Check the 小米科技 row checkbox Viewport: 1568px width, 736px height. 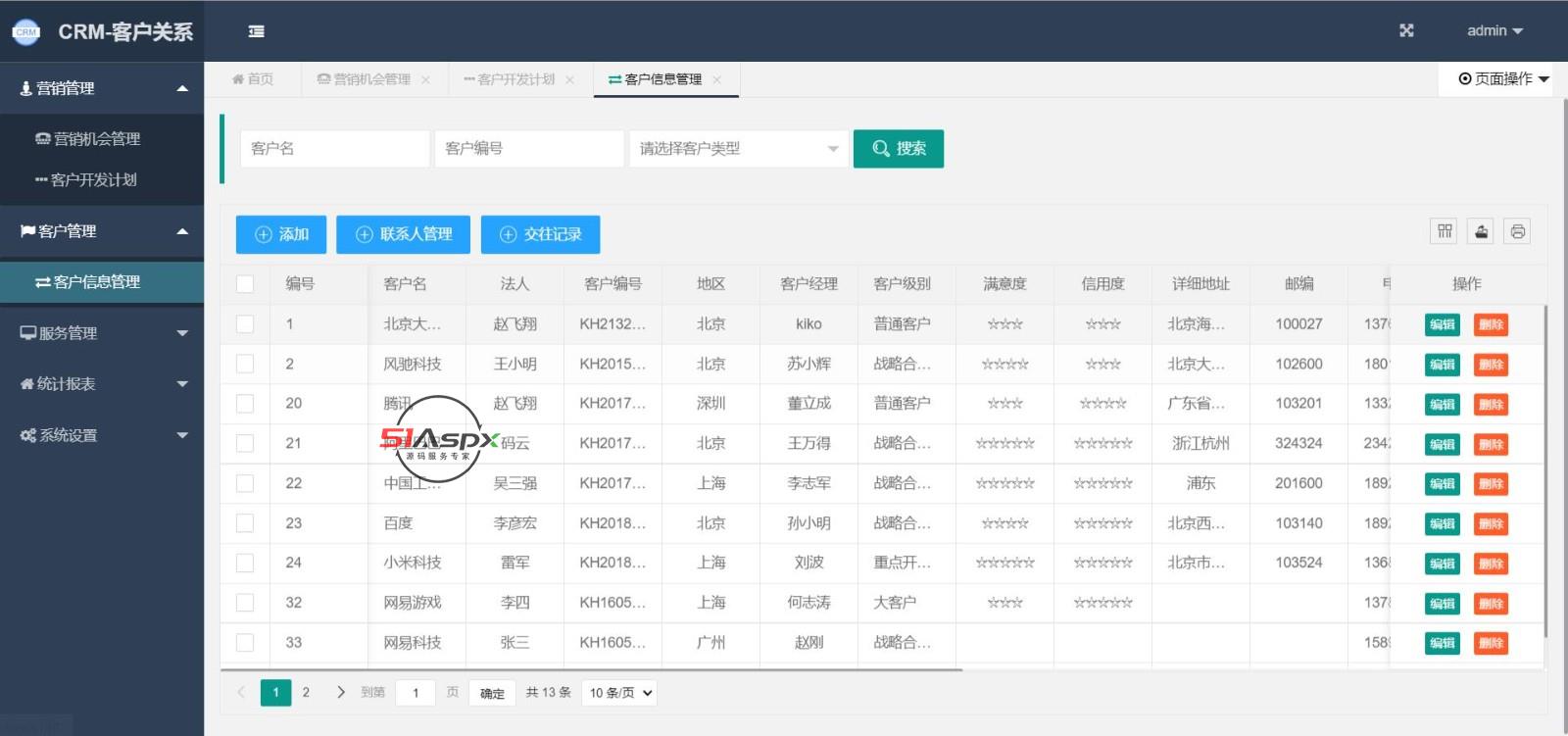click(245, 563)
